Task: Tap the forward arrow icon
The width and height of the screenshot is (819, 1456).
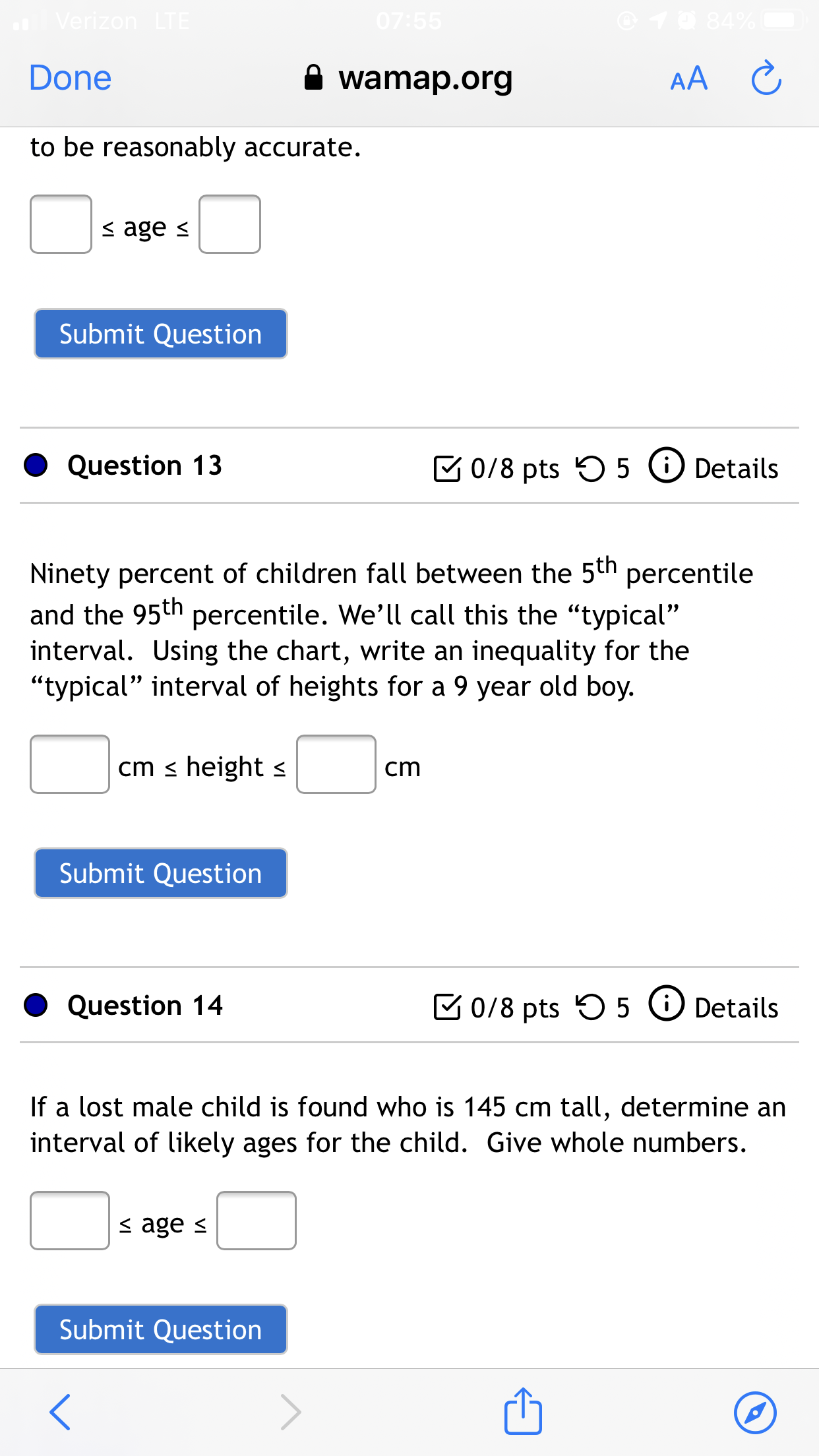Action: pyautogui.click(x=291, y=1412)
